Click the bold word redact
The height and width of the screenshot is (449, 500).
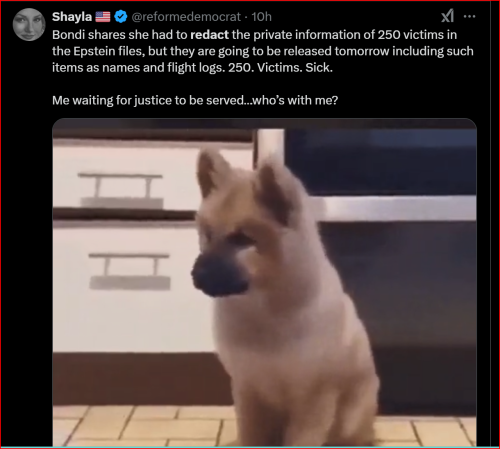tap(209, 35)
